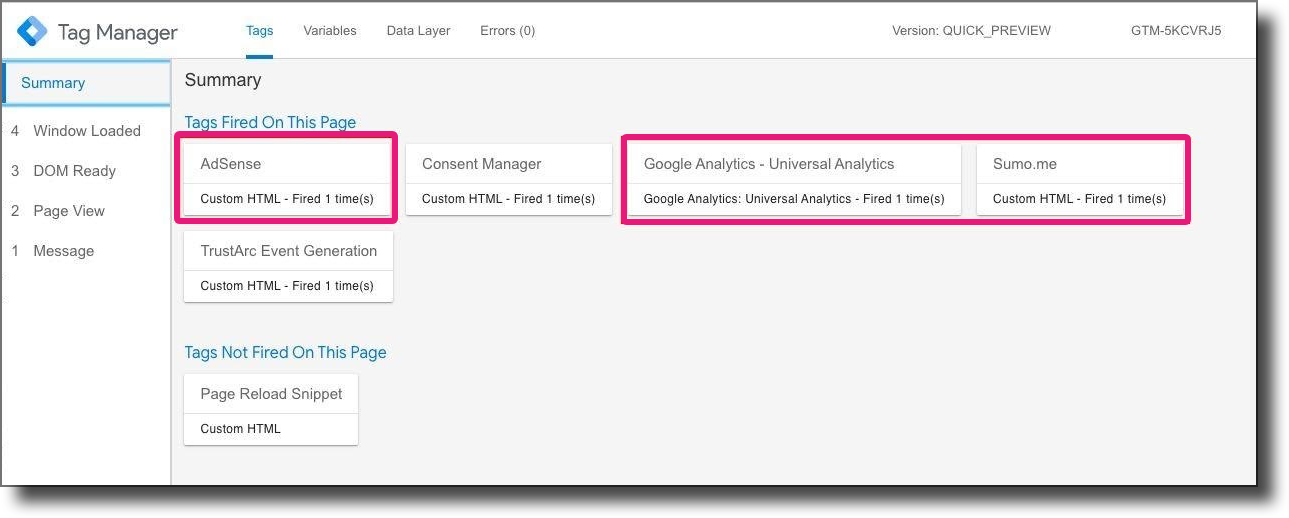The width and height of the screenshot is (1289, 518).
Task: Open Google Analytics - Universal Analytics tag card
Action: click(794, 179)
